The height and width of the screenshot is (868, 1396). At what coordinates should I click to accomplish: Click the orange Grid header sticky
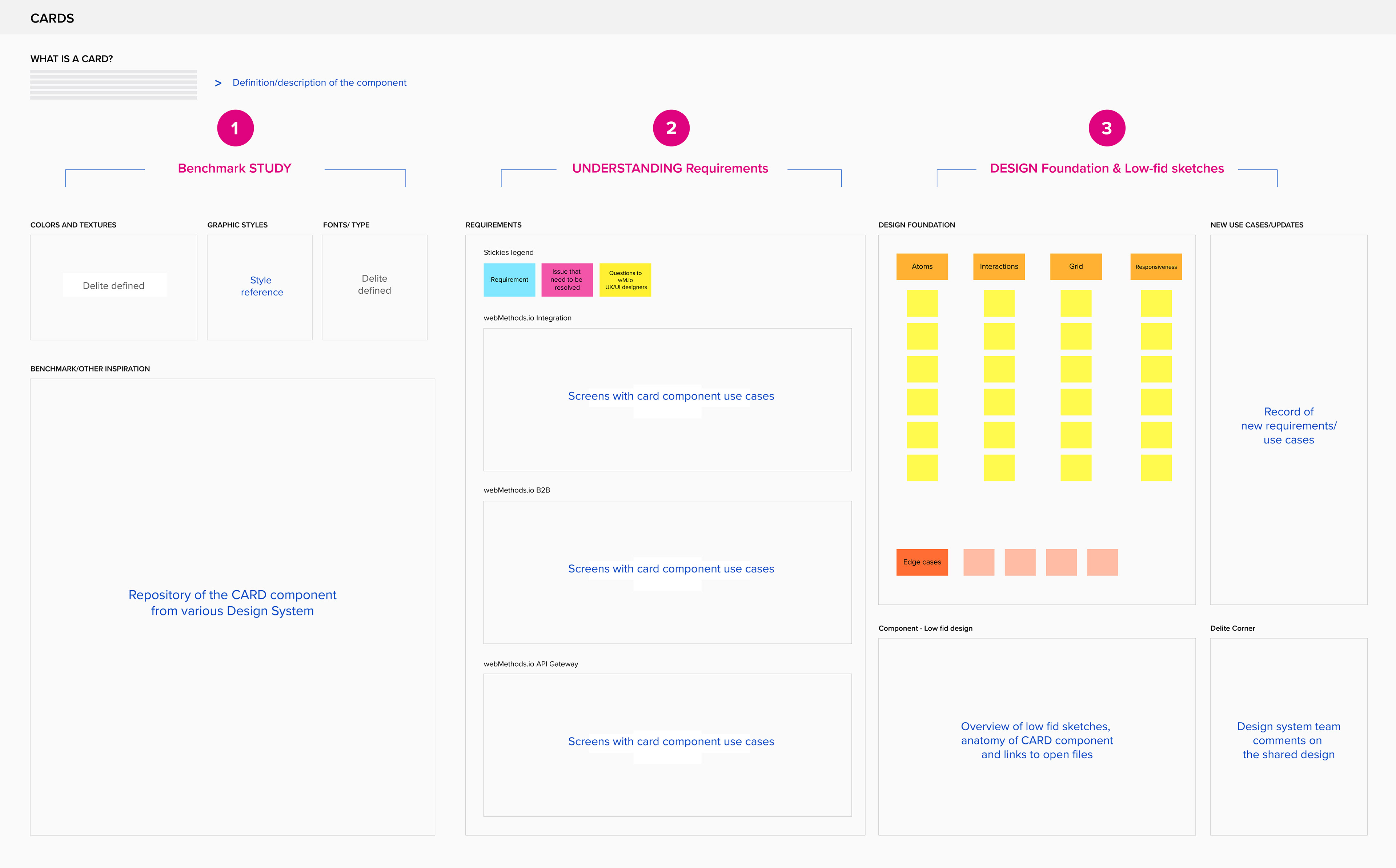point(1076,266)
